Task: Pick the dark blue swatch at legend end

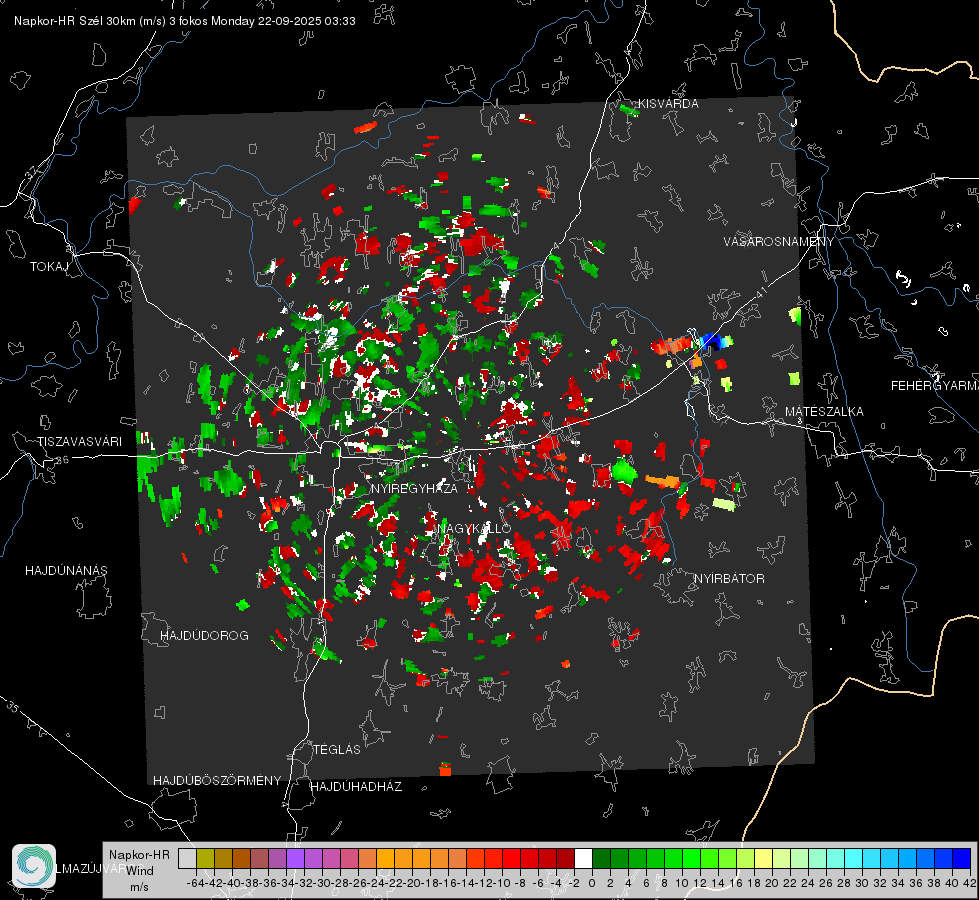Action: tap(962, 859)
